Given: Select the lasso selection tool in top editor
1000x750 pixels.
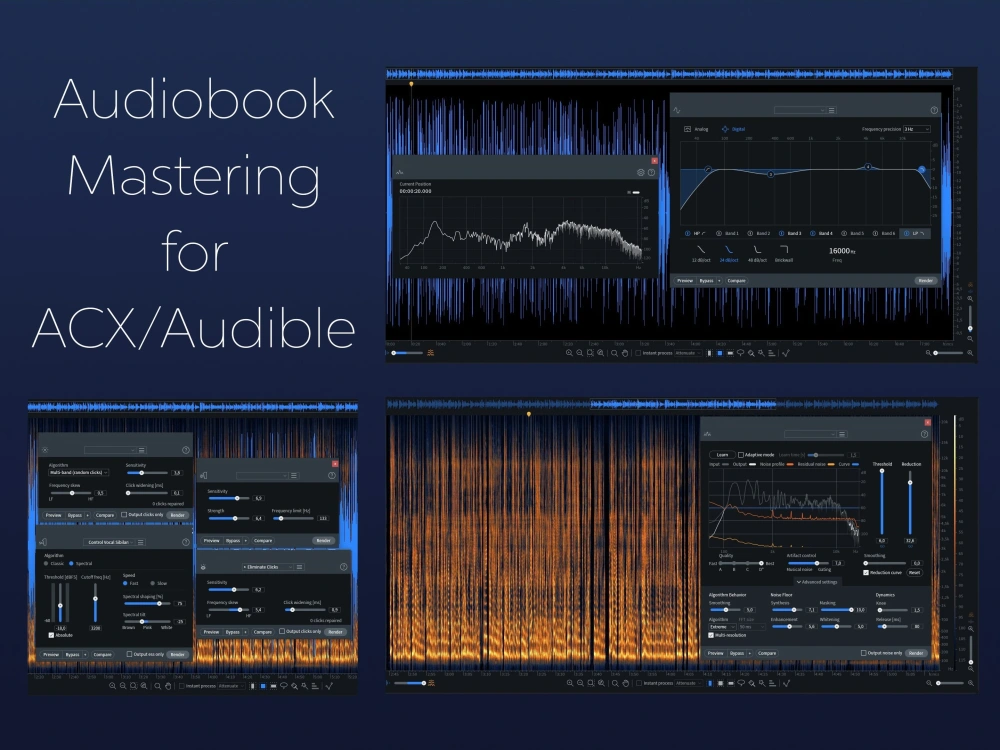Looking at the screenshot, I should [x=740, y=353].
